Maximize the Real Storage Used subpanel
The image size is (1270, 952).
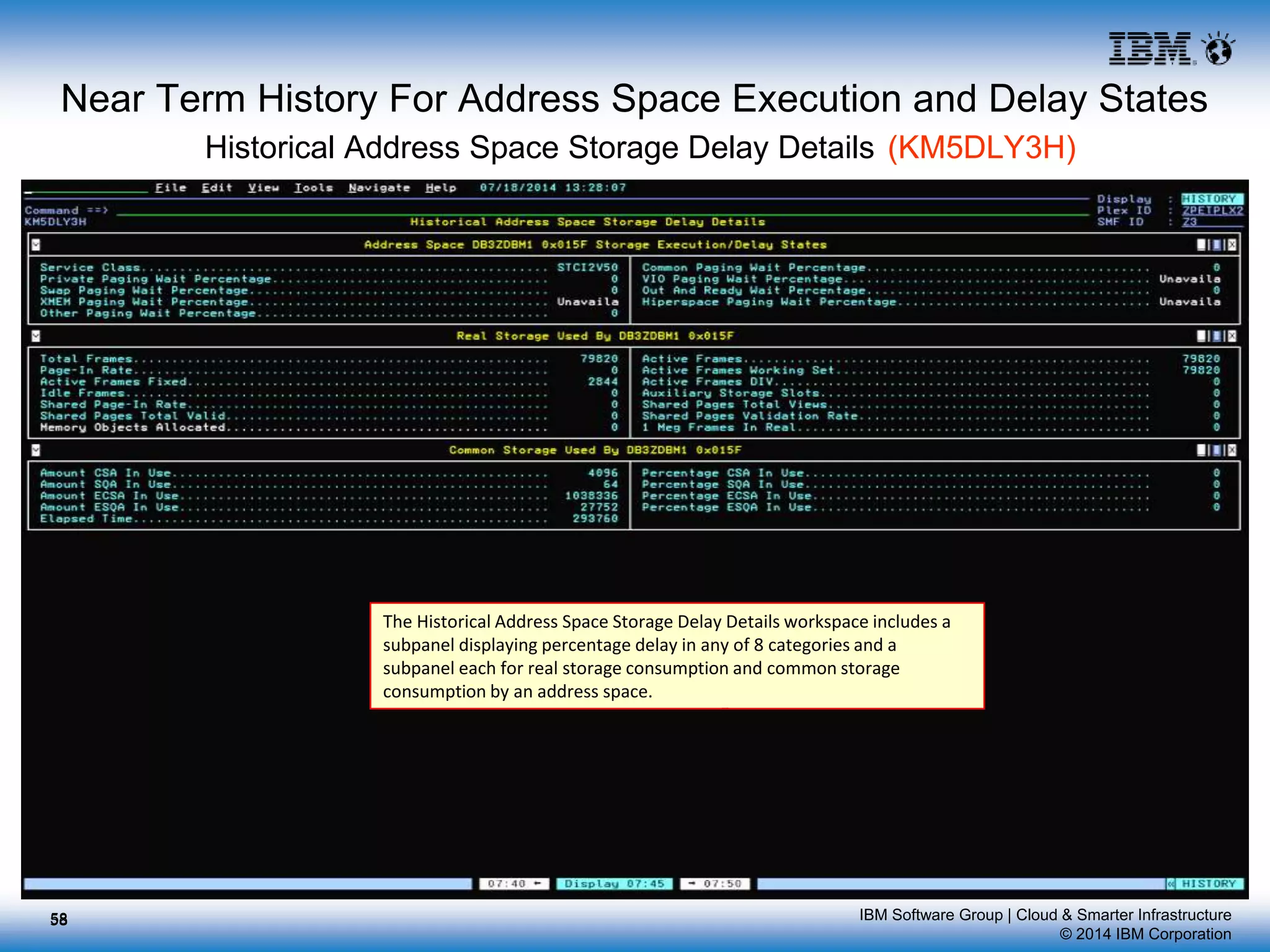click(x=1217, y=336)
